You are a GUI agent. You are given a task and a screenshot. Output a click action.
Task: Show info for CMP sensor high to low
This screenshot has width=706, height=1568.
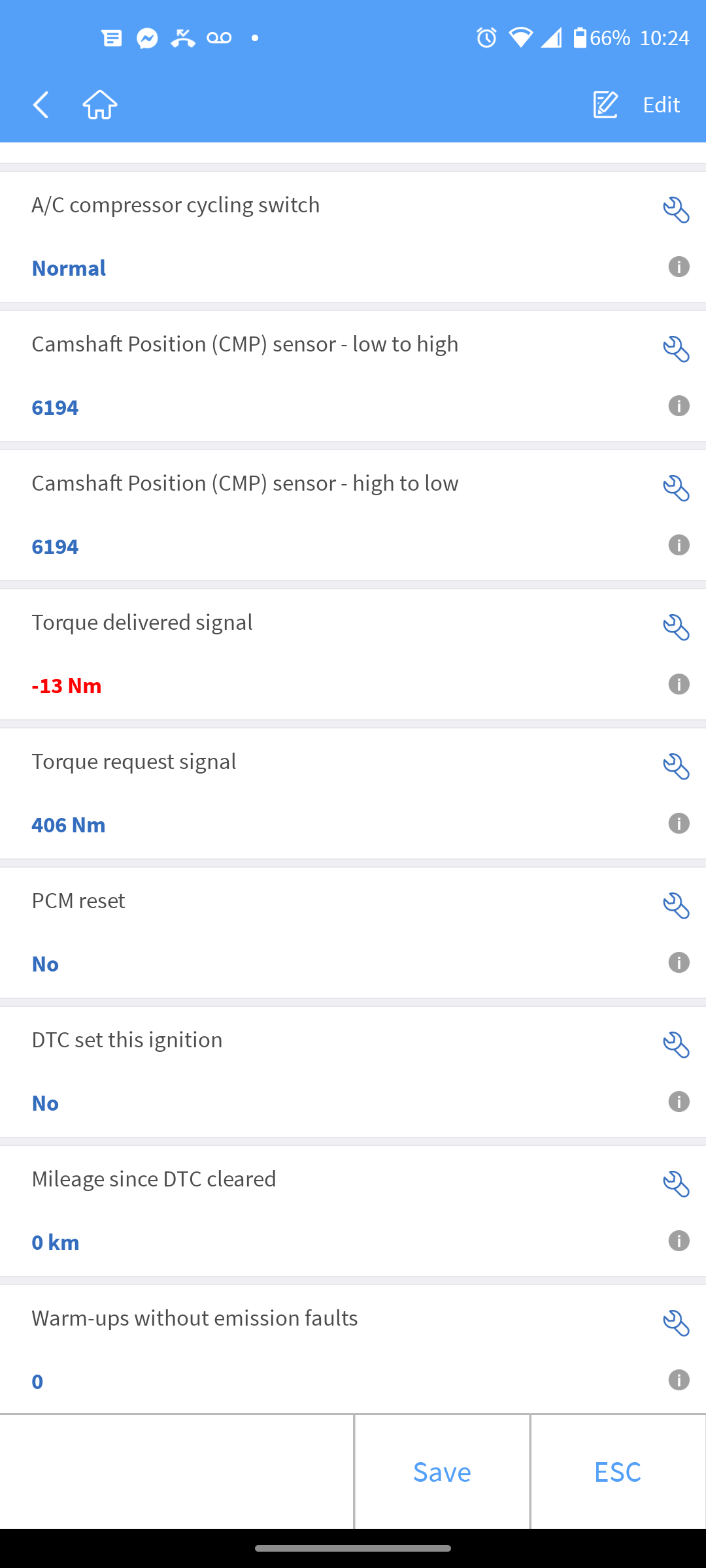coord(679,545)
